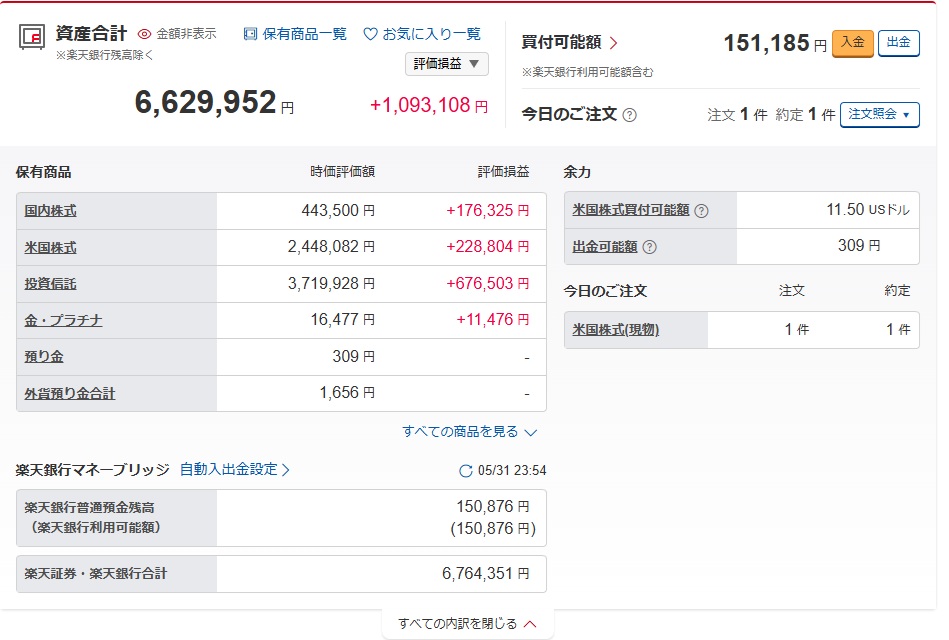Click help icon next to 今日のご注文 header
Screen dimensions: 949x640
pos(629,114)
